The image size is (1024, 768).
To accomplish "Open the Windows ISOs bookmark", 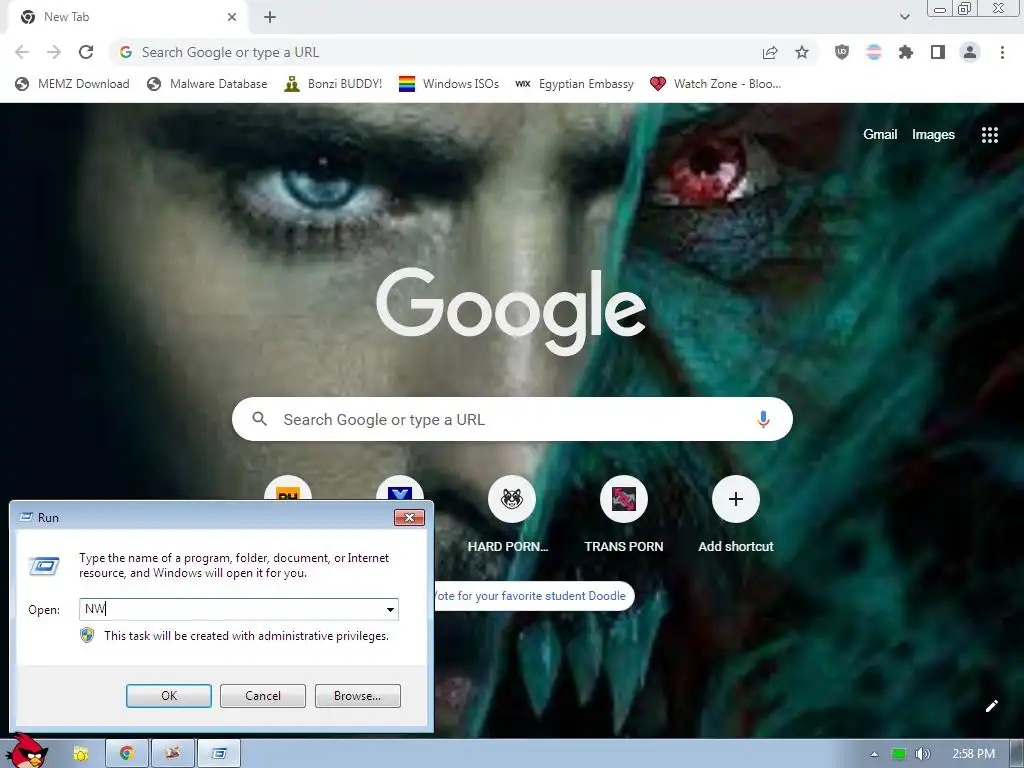I will click(449, 84).
